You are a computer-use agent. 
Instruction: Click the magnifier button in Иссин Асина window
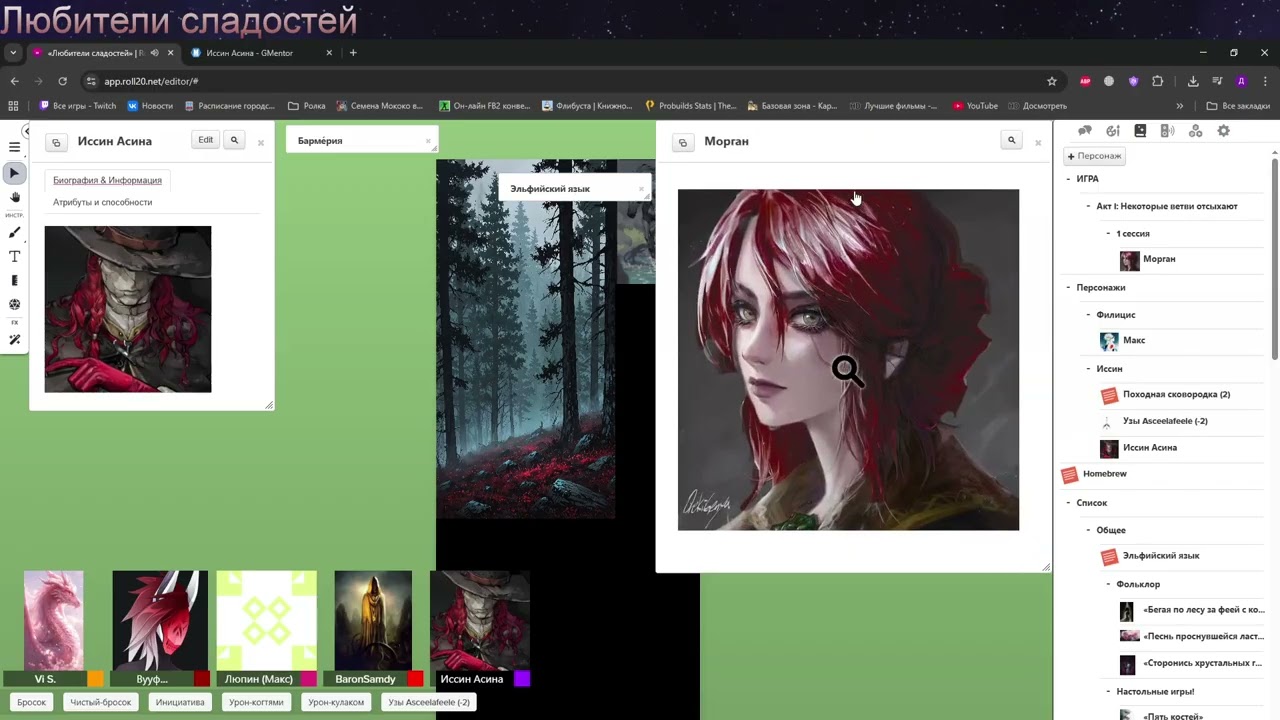235,141
